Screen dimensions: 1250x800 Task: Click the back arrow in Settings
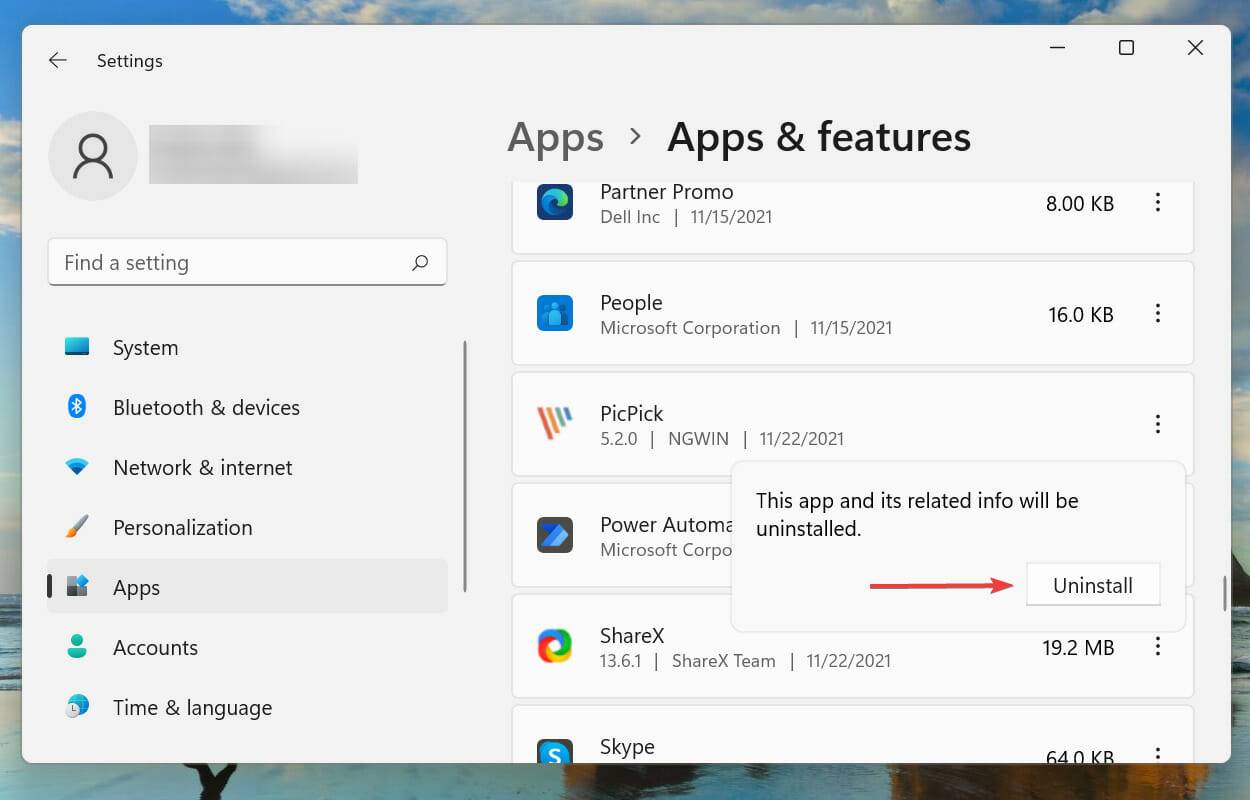click(x=57, y=61)
